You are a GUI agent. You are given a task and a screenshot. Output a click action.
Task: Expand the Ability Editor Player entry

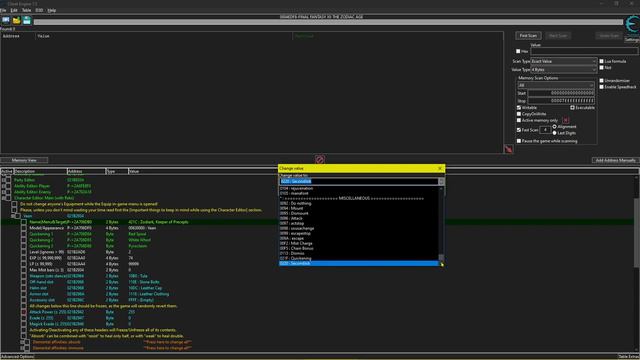(3, 186)
